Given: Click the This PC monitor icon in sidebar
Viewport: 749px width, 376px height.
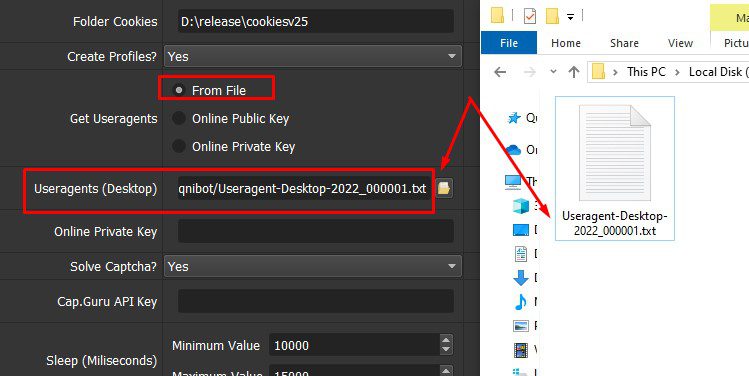Looking at the screenshot, I should 513,181.
